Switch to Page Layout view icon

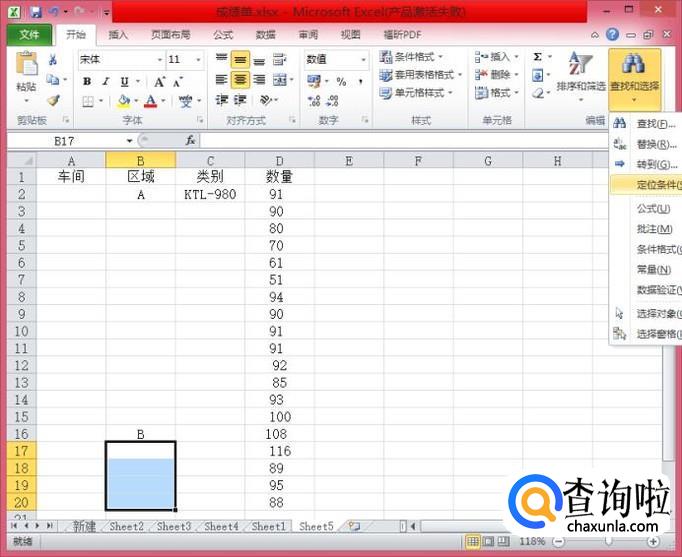[489, 542]
